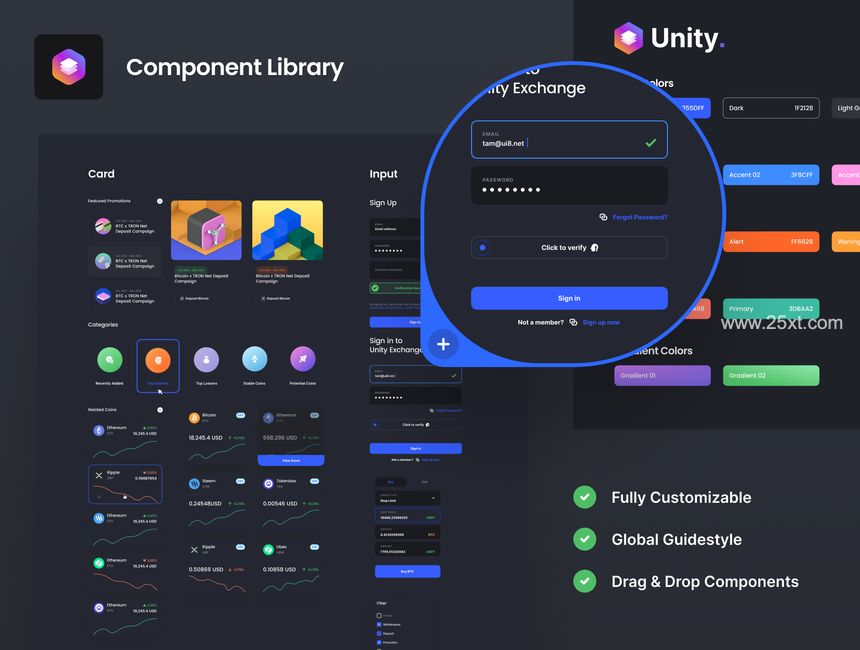Viewport: 860px width, 650px height.
Task: Click the magnified Click to verify button
Action: (569, 247)
